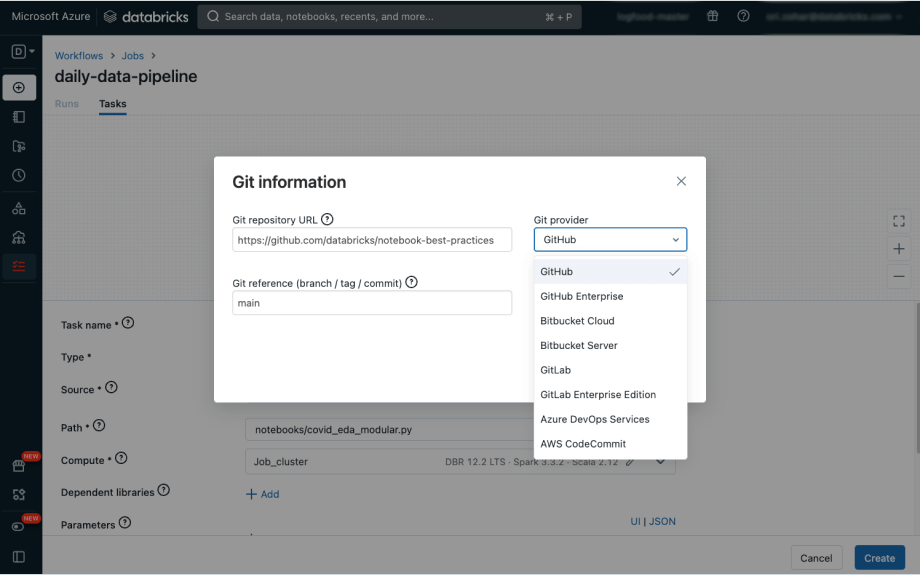Open the workspace switcher D dropdown

[23, 51]
